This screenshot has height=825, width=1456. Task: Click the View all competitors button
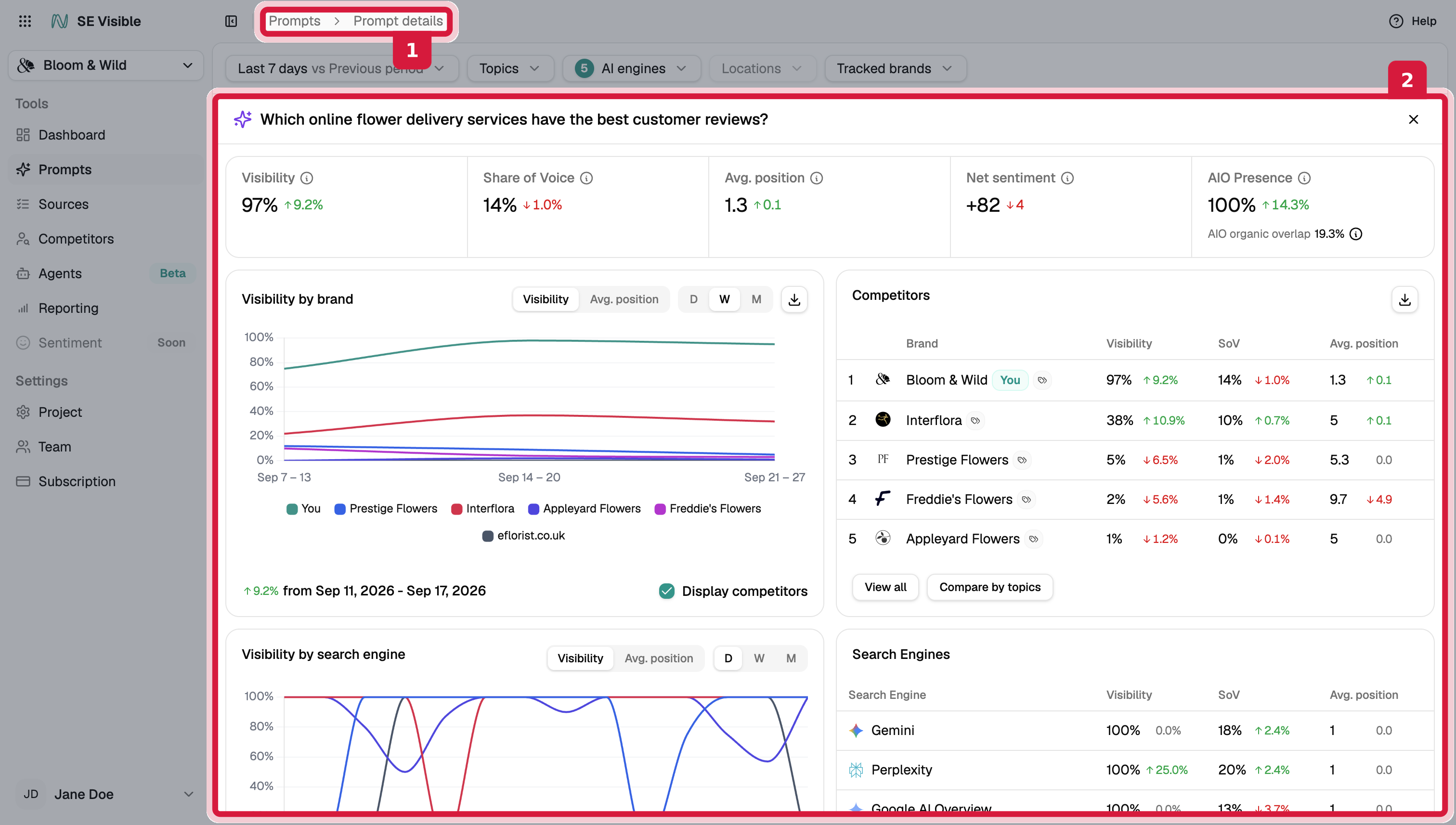[x=885, y=587]
